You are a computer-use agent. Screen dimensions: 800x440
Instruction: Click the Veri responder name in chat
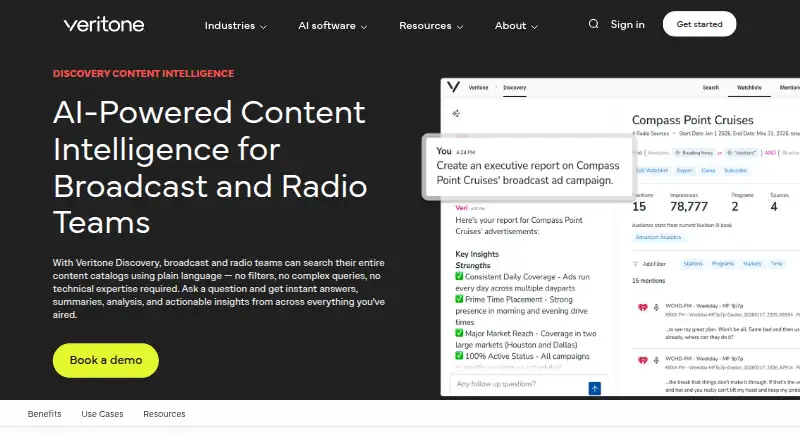(x=461, y=208)
